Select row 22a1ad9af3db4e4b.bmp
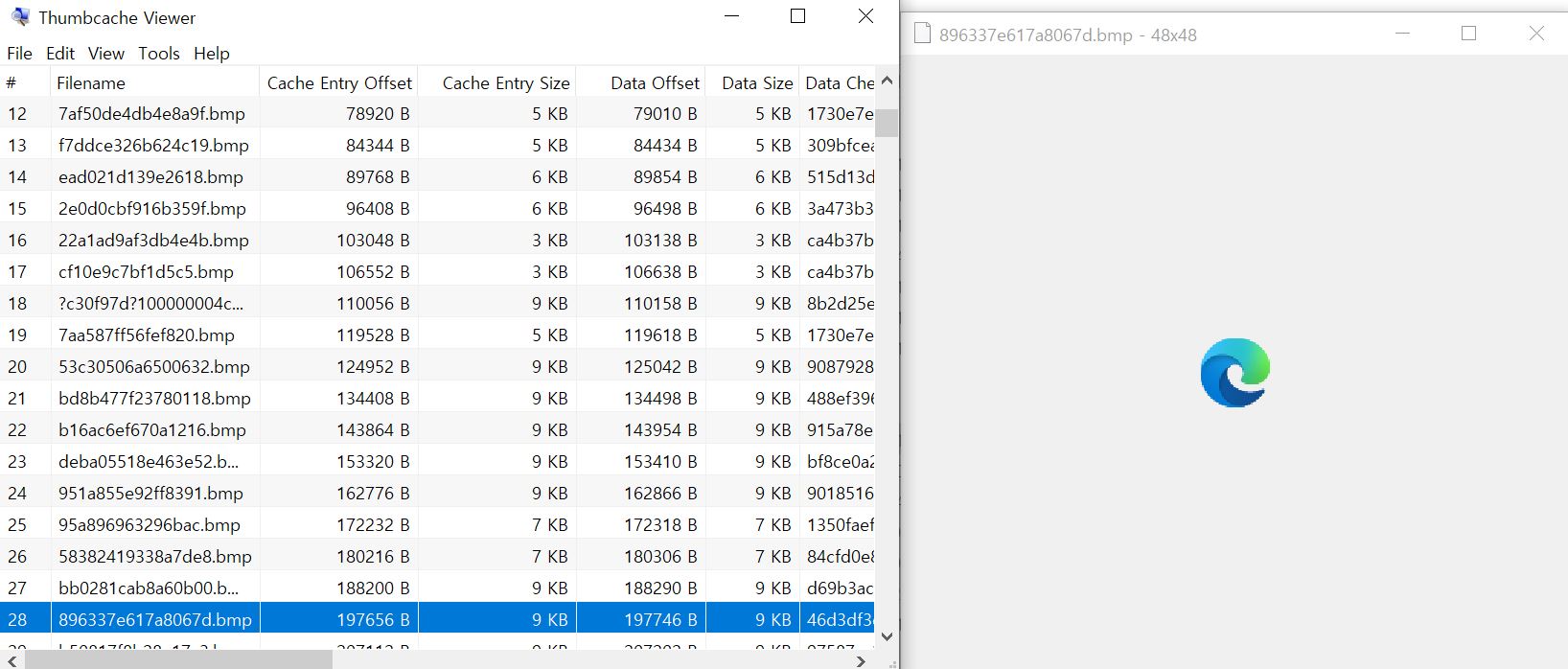1568x669 pixels. click(437, 240)
